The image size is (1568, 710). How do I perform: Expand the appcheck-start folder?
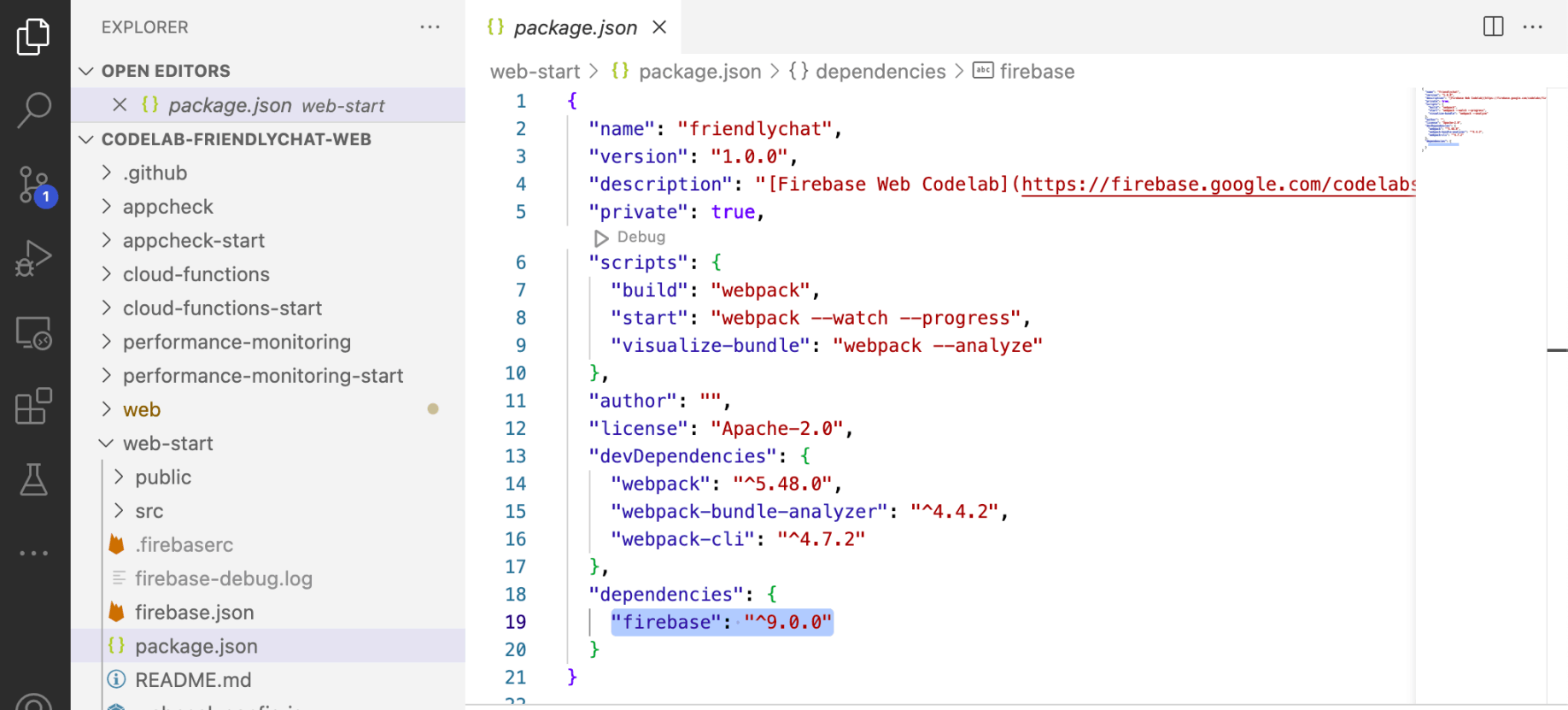[x=106, y=240]
